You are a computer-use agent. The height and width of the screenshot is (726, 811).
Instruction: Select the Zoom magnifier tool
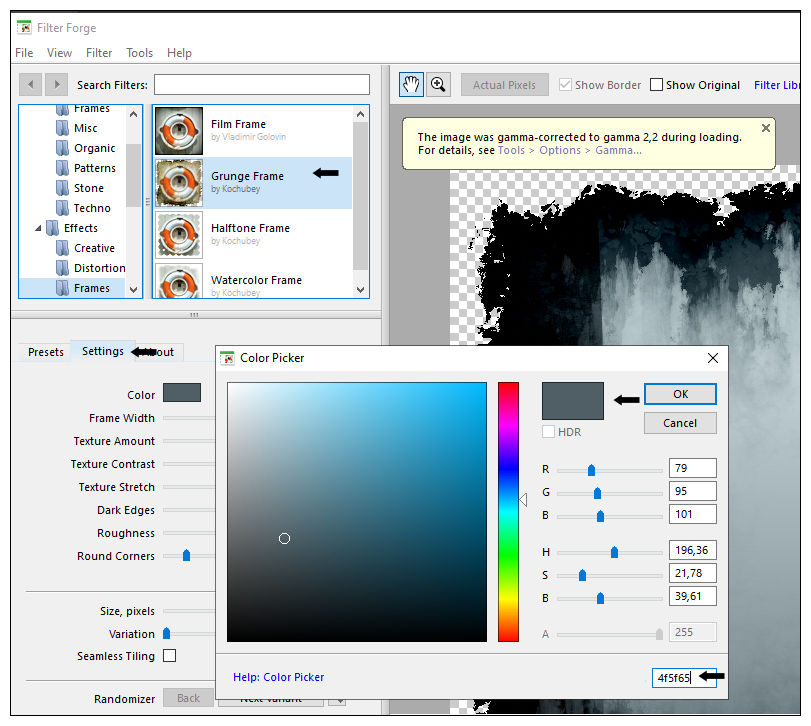point(438,84)
